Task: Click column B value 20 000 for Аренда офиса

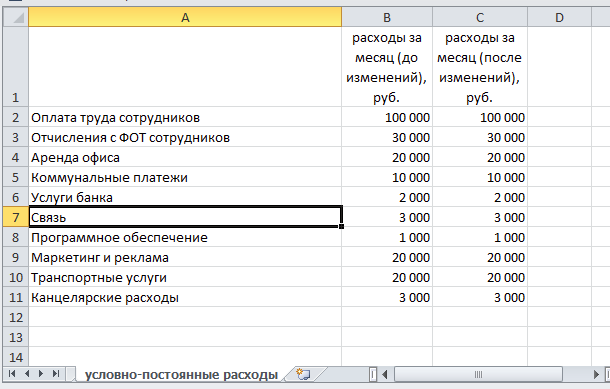Action: (387, 157)
